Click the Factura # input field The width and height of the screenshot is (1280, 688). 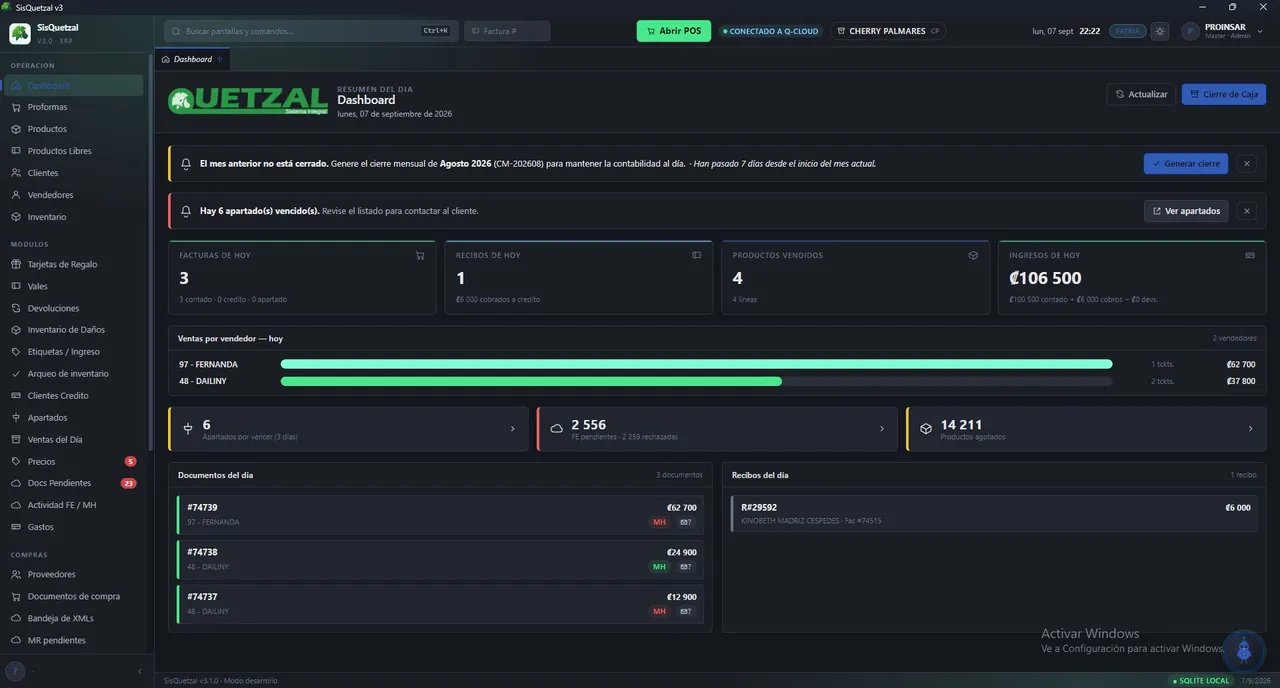[x=507, y=31]
